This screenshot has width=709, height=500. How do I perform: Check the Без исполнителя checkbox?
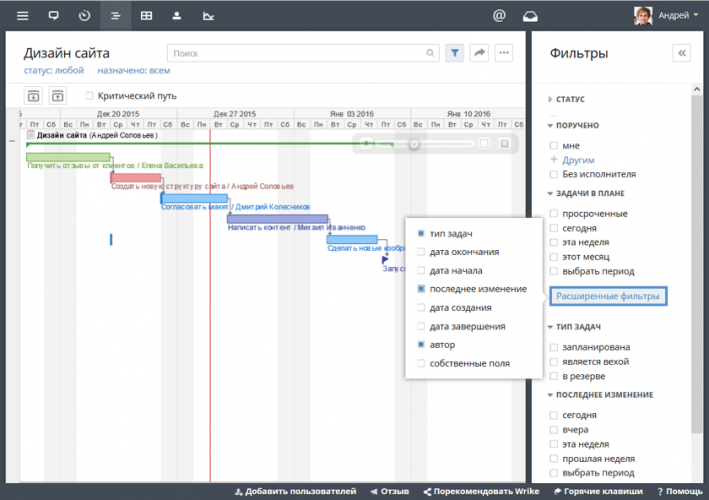point(553,174)
